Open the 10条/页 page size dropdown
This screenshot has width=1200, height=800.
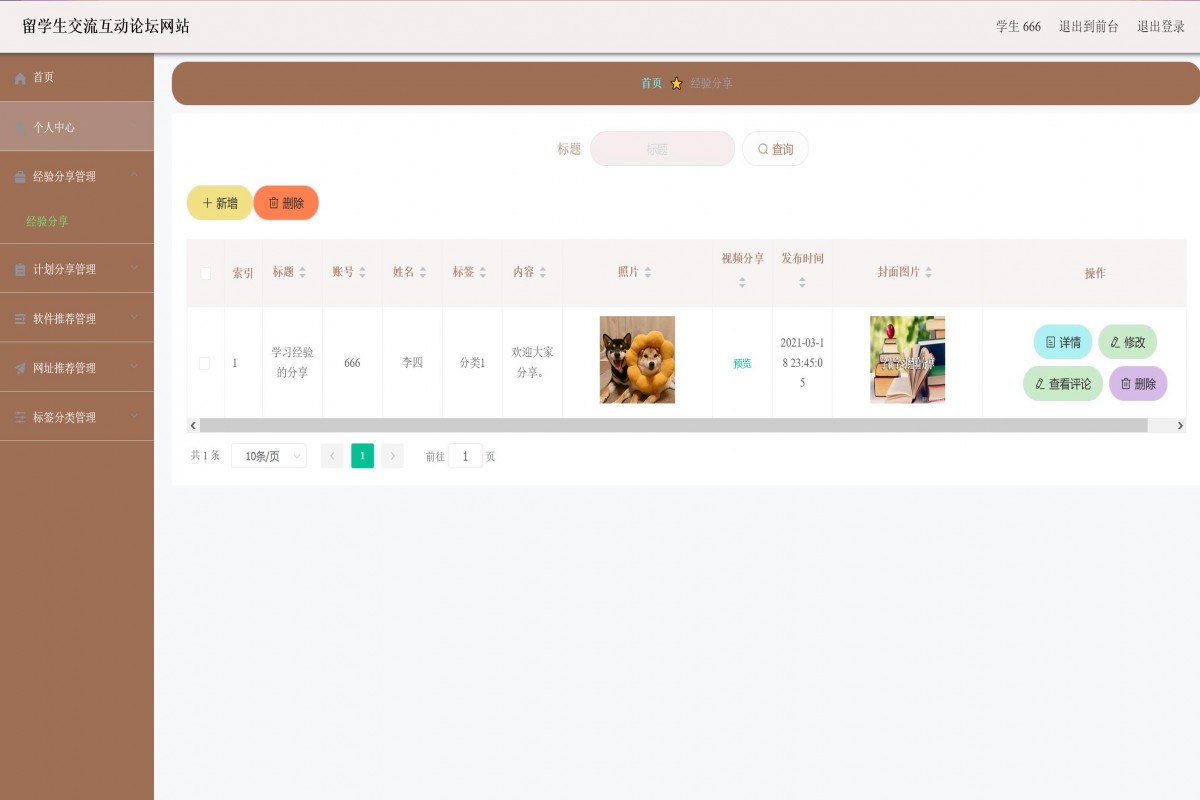(268, 455)
